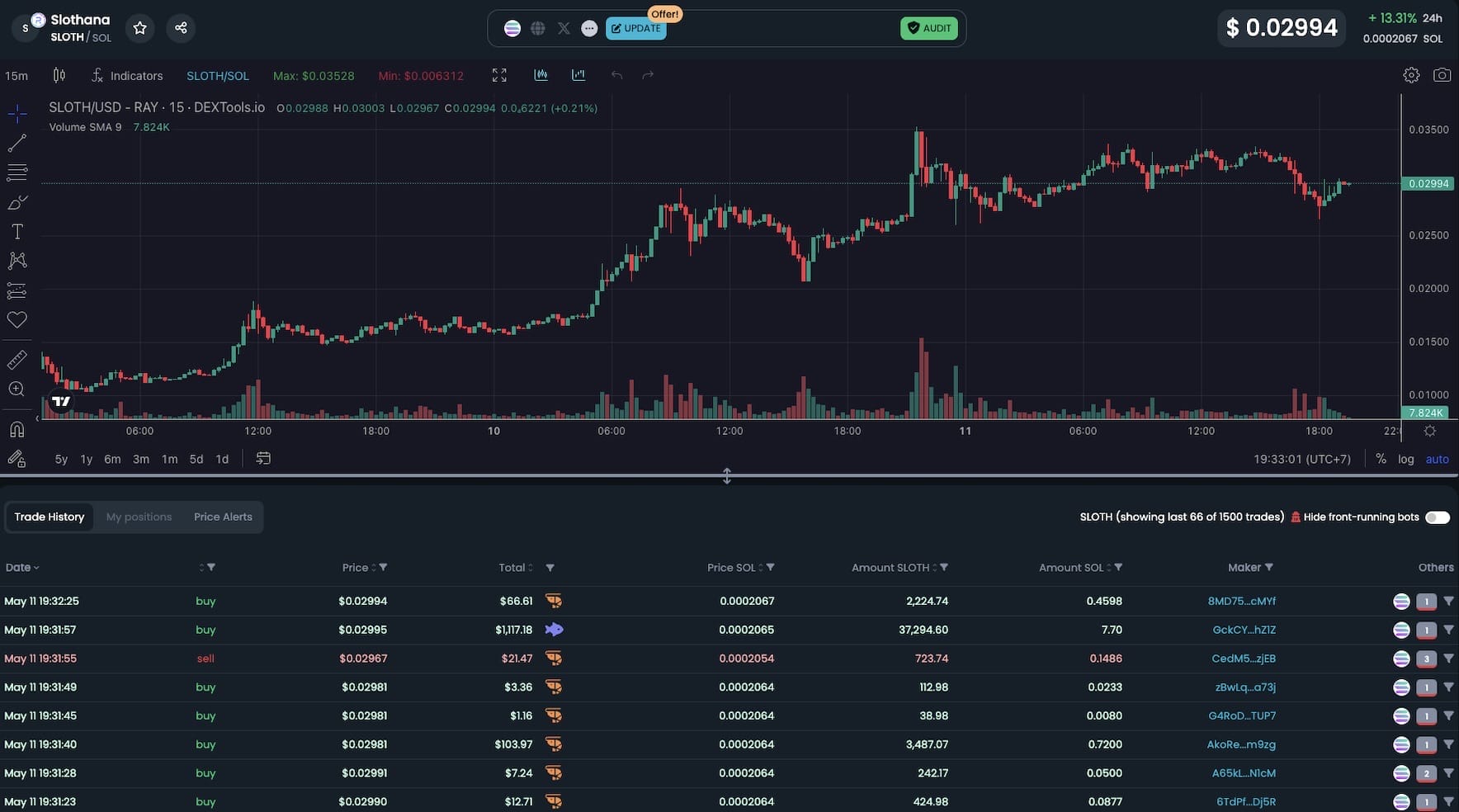This screenshot has height=812, width=1459.
Task: Toggle logarithmic scale
Action: click(1406, 460)
